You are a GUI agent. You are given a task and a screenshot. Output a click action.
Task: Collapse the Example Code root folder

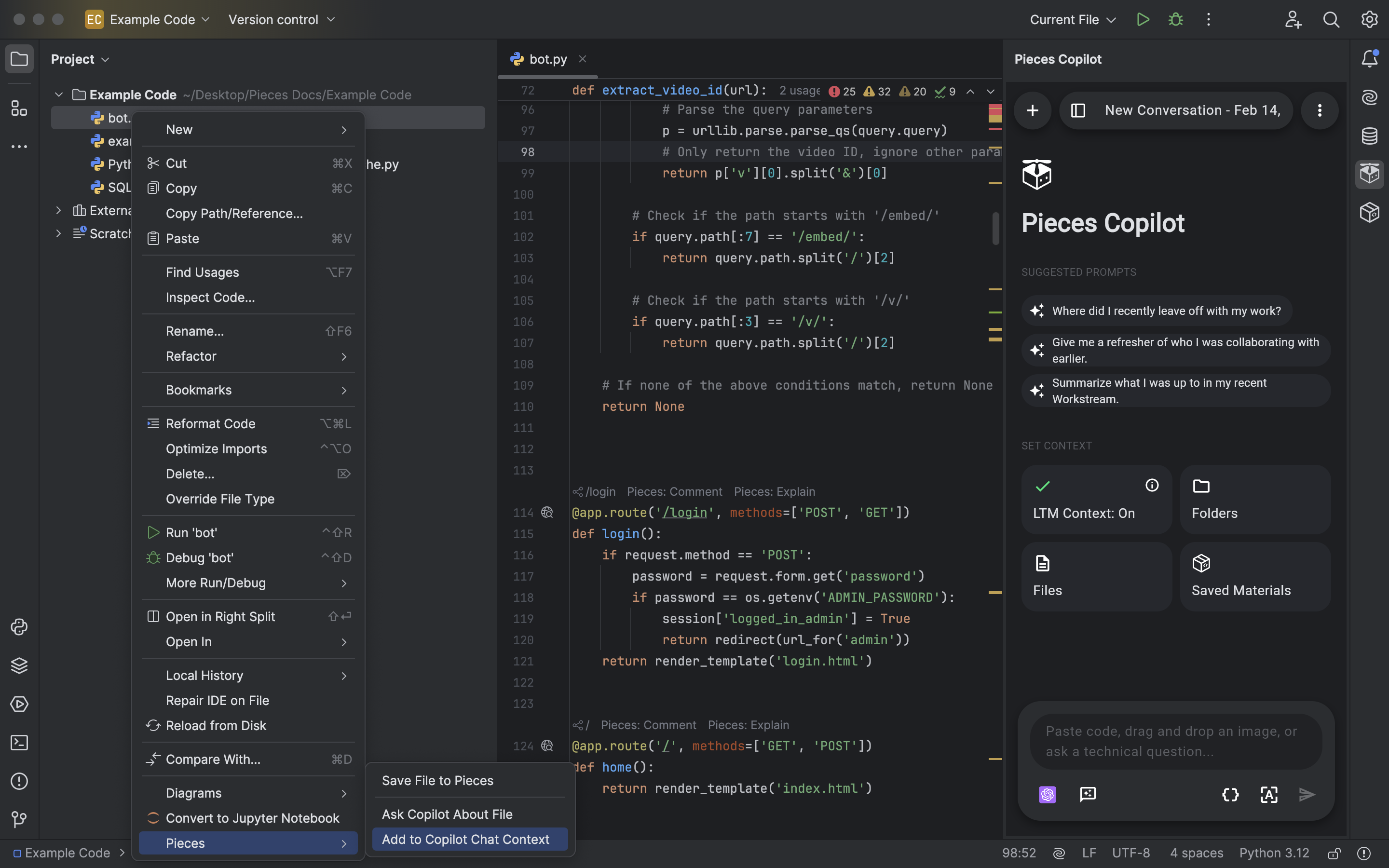58,95
